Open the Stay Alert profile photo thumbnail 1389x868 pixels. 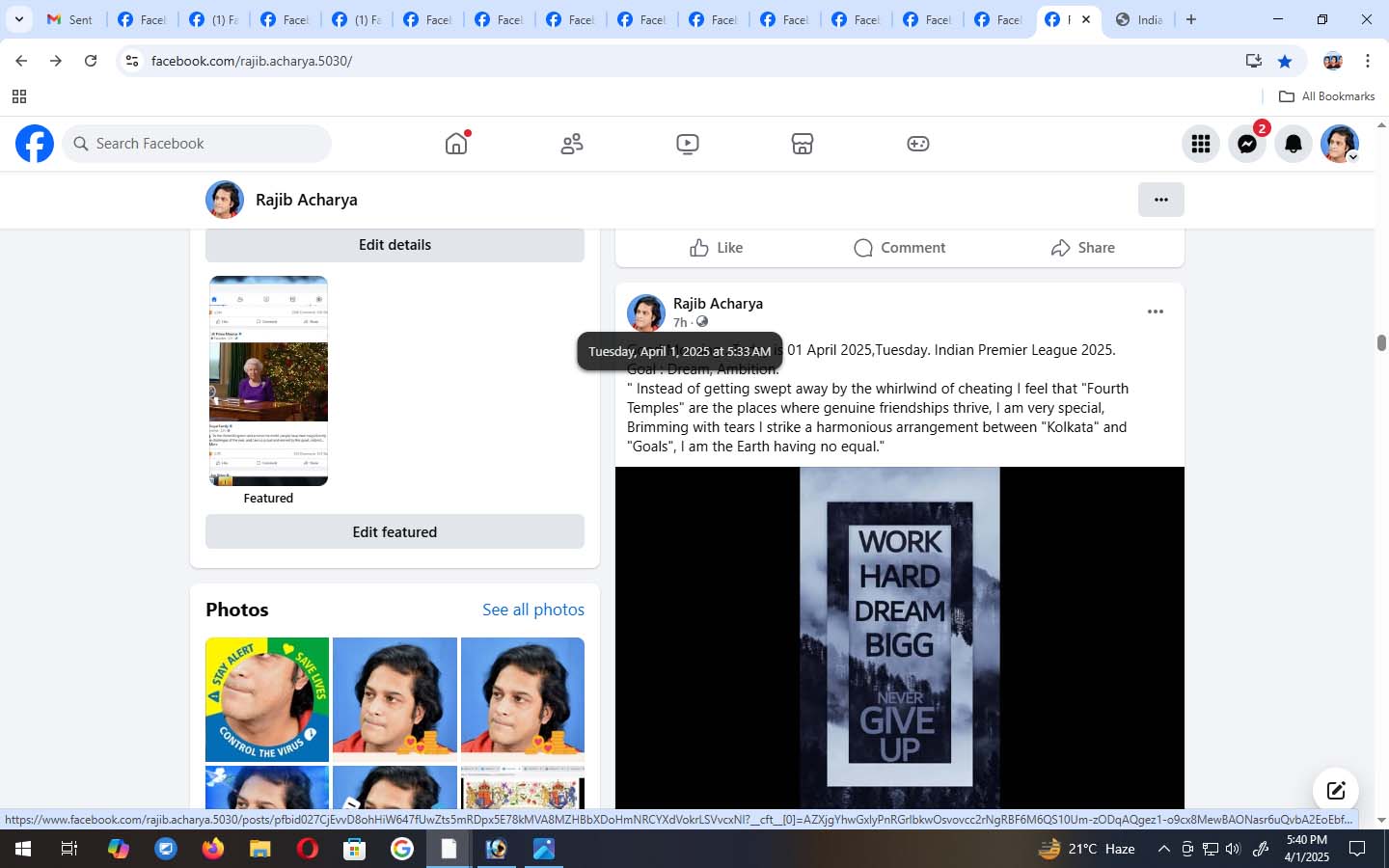[x=267, y=699]
